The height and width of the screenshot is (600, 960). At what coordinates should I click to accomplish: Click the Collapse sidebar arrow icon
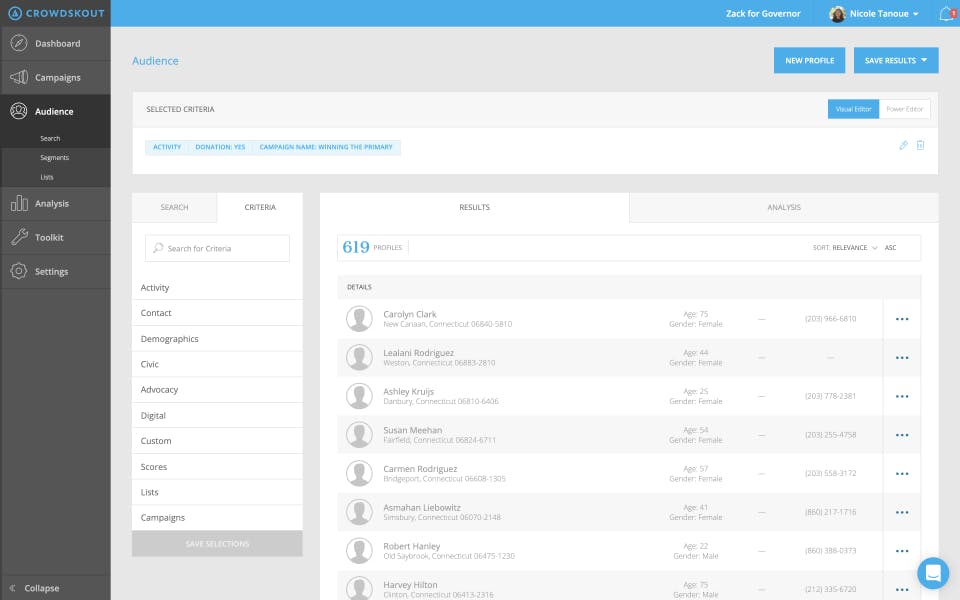[12, 588]
